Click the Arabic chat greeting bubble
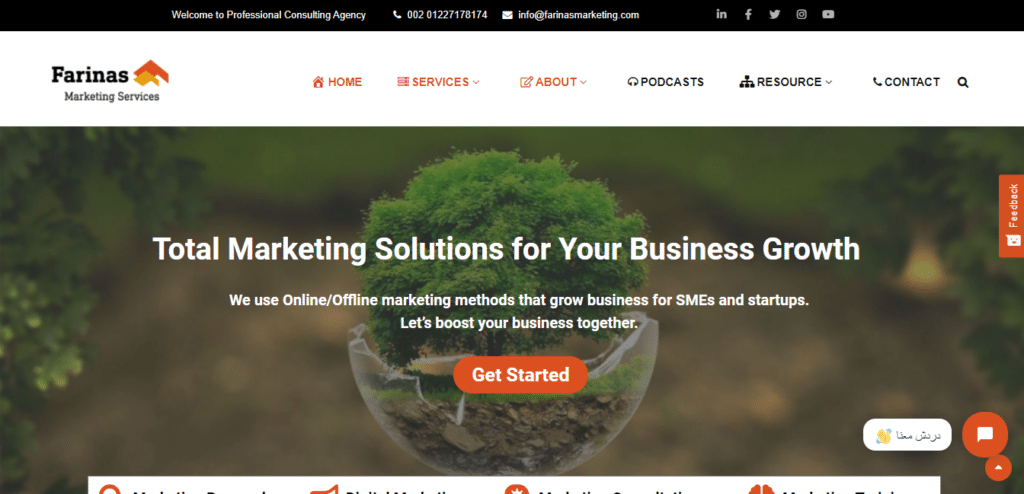 pyautogui.click(x=907, y=435)
